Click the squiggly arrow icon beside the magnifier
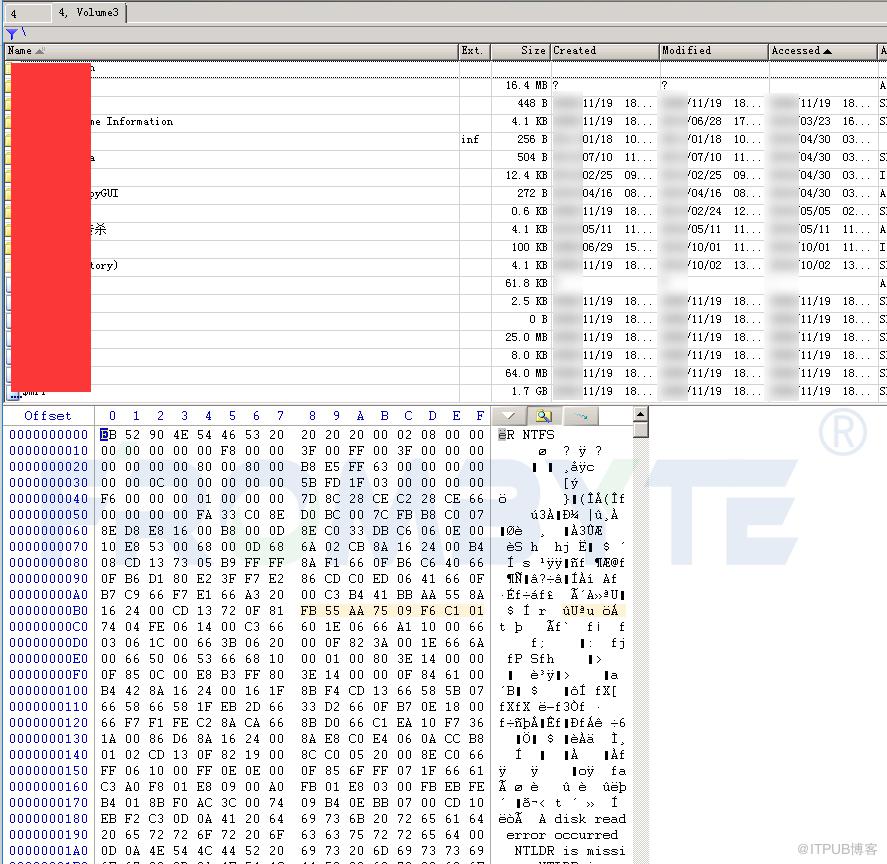This screenshot has width=887, height=864. (x=581, y=416)
